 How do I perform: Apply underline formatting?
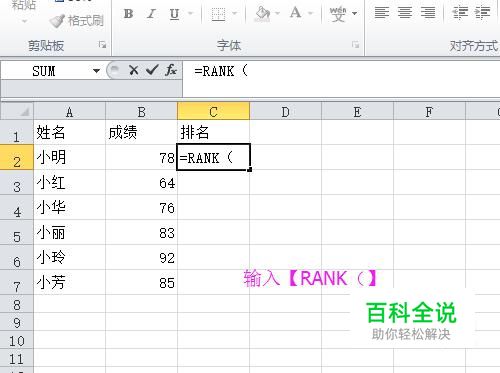(x=174, y=14)
